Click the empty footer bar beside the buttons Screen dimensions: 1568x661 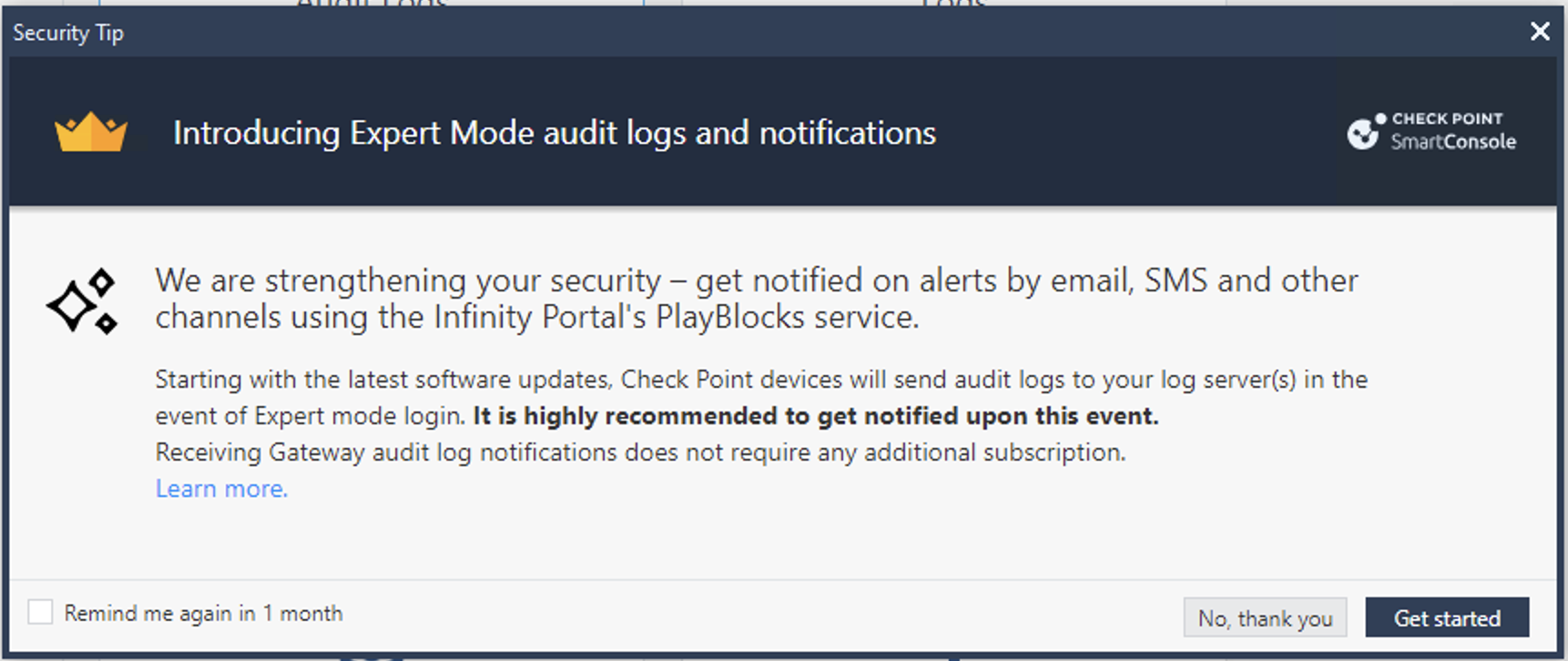(756, 615)
